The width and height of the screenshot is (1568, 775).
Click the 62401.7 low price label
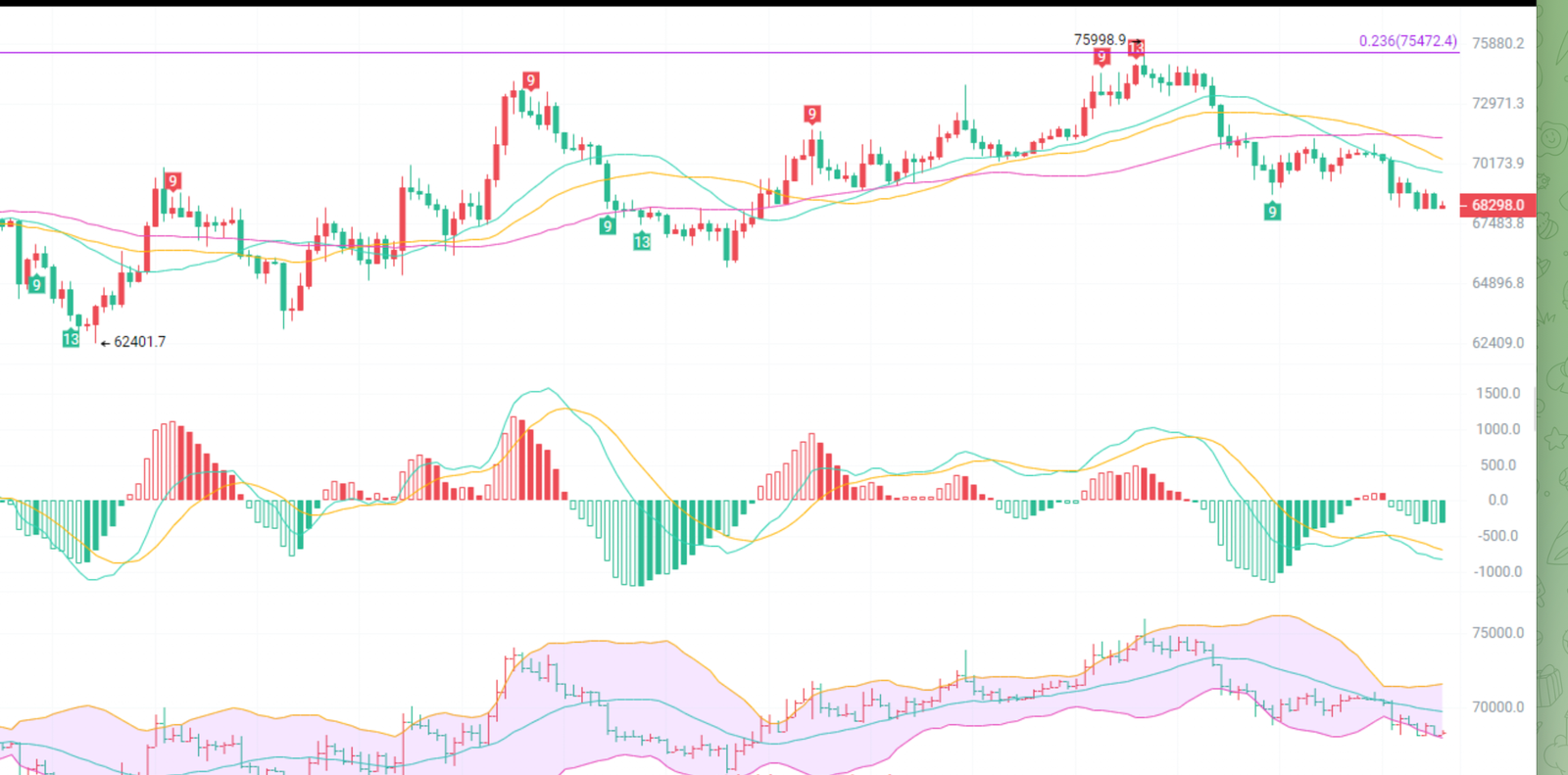click(139, 342)
